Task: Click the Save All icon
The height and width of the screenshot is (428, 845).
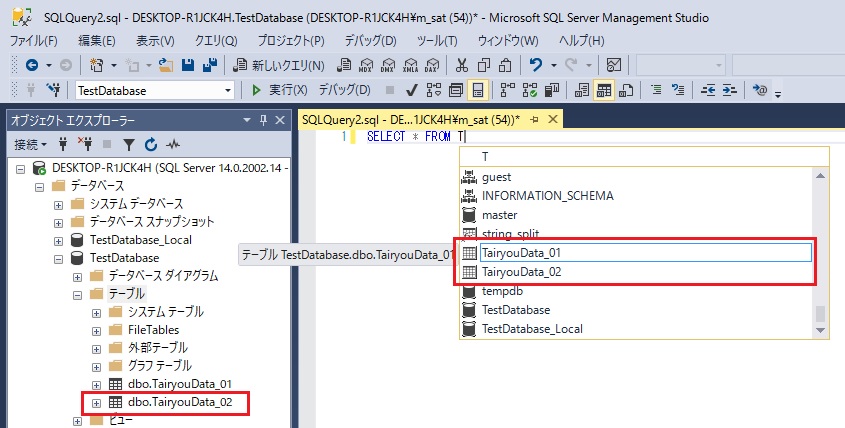Action: coord(210,66)
